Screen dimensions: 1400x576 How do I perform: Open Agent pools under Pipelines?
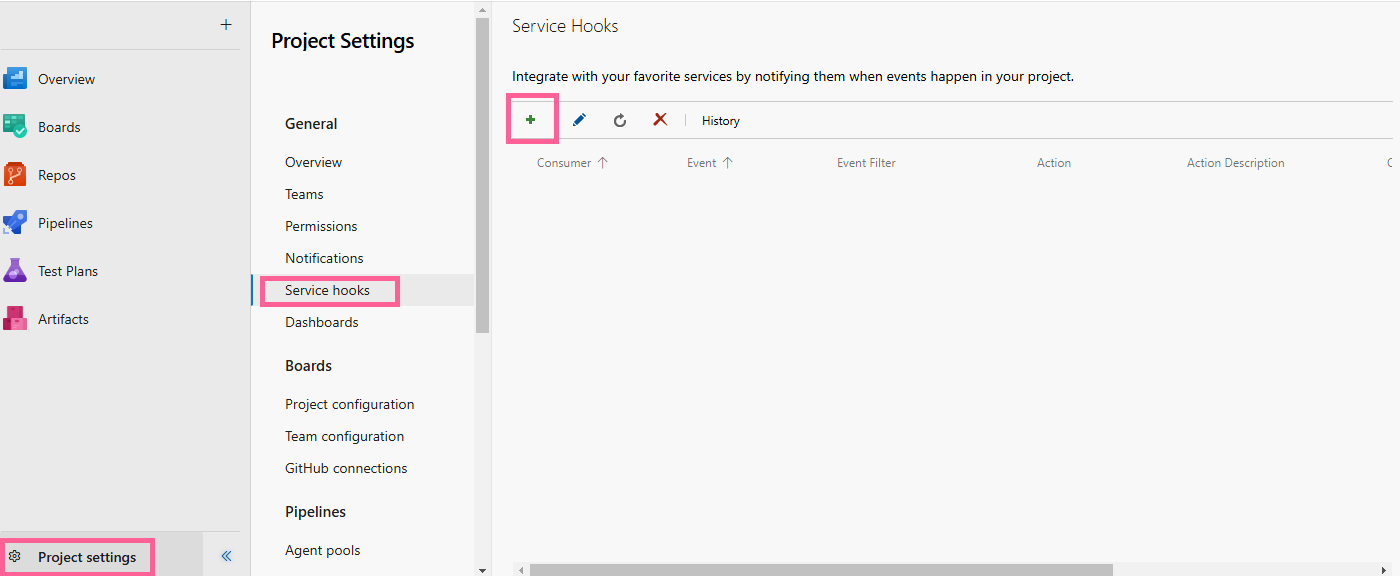coord(322,550)
